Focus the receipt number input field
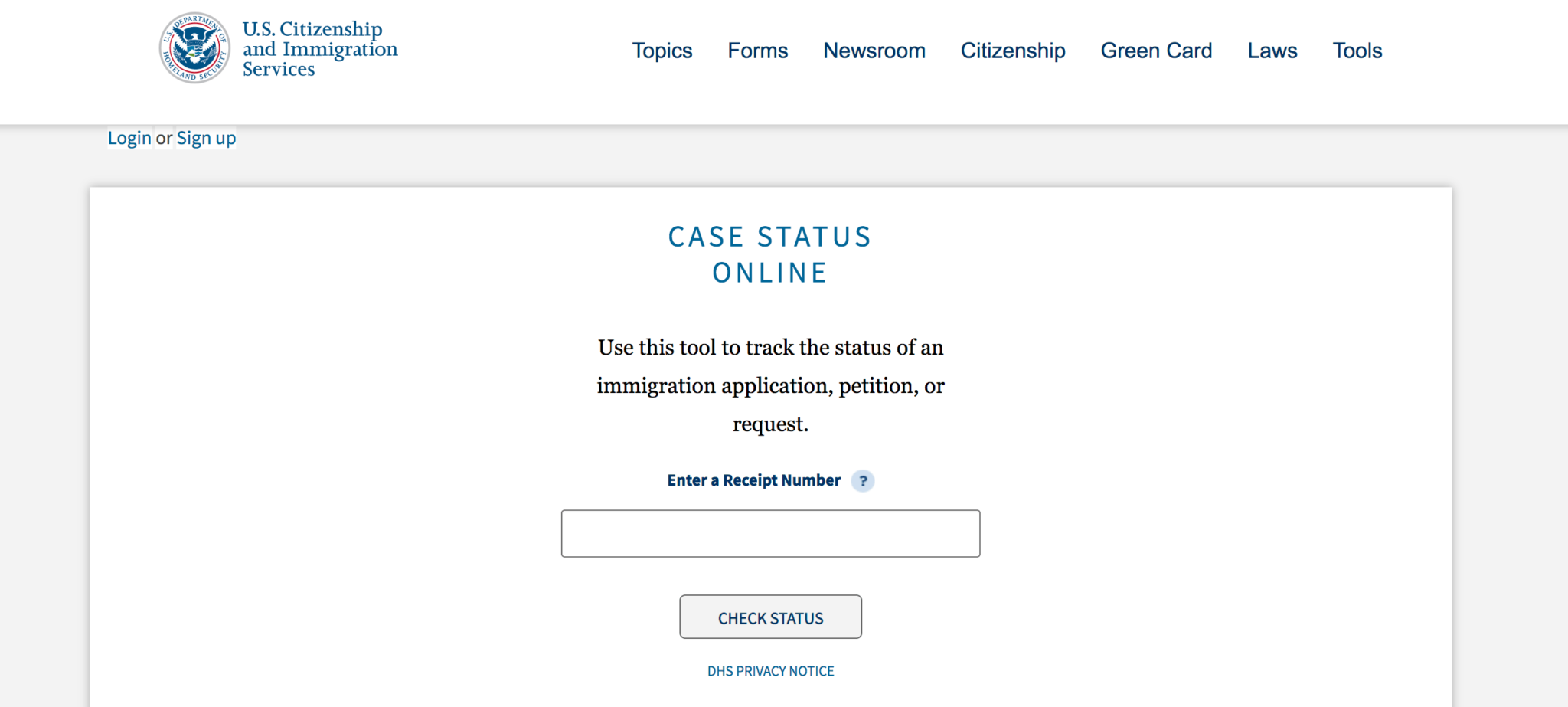The width and height of the screenshot is (1568, 707). tap(770, 533)
